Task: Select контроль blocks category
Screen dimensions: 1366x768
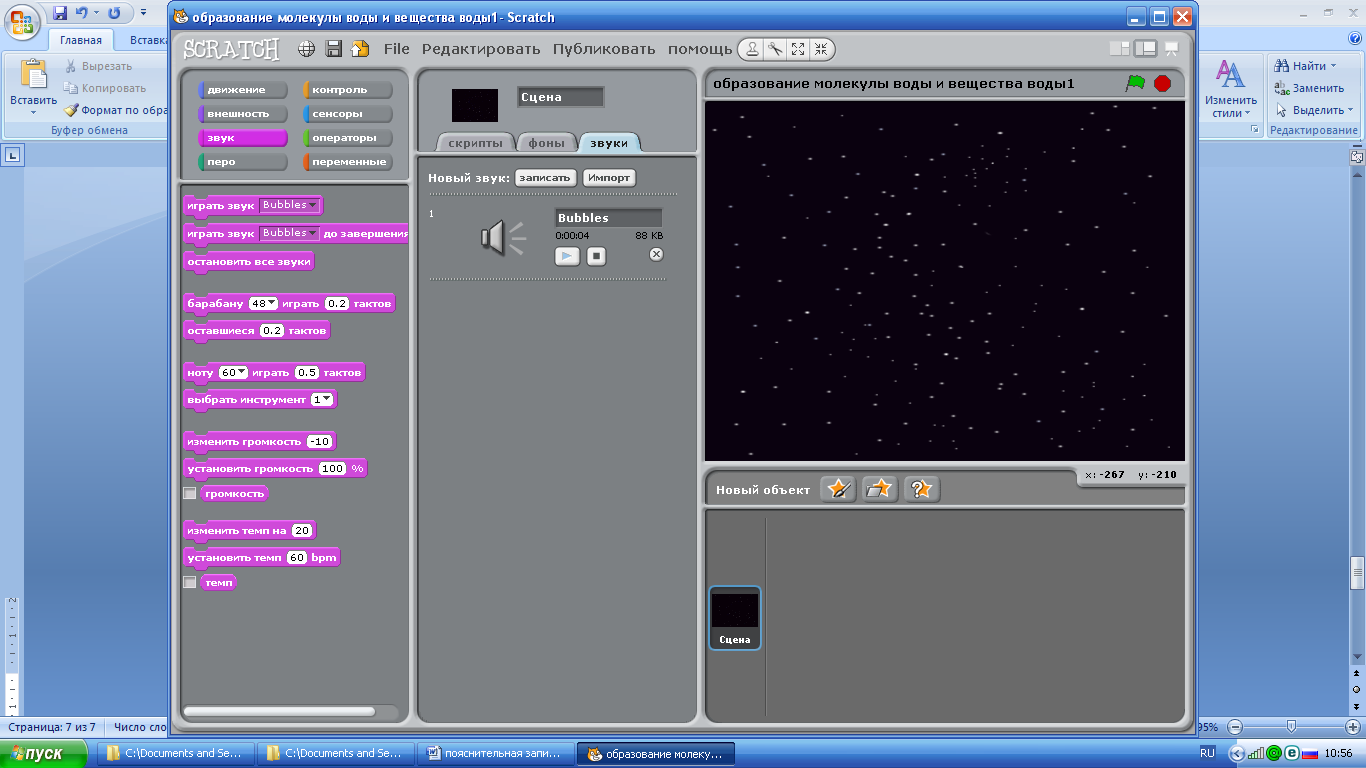Action: pyautogui.click(x=348, y=90)
